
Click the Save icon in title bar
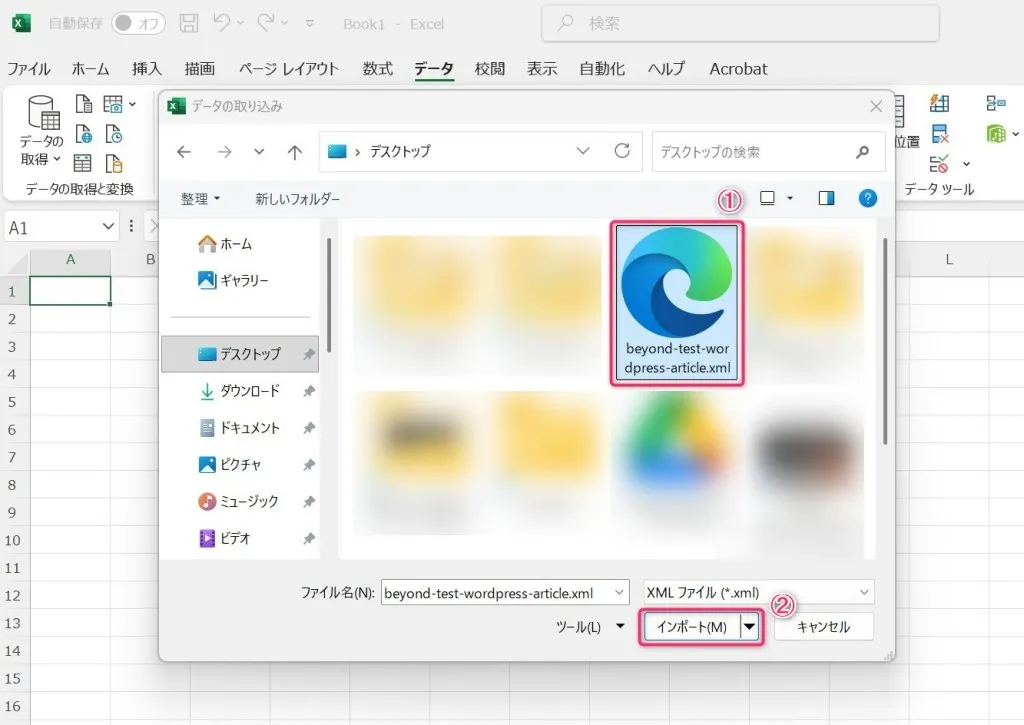189,23
